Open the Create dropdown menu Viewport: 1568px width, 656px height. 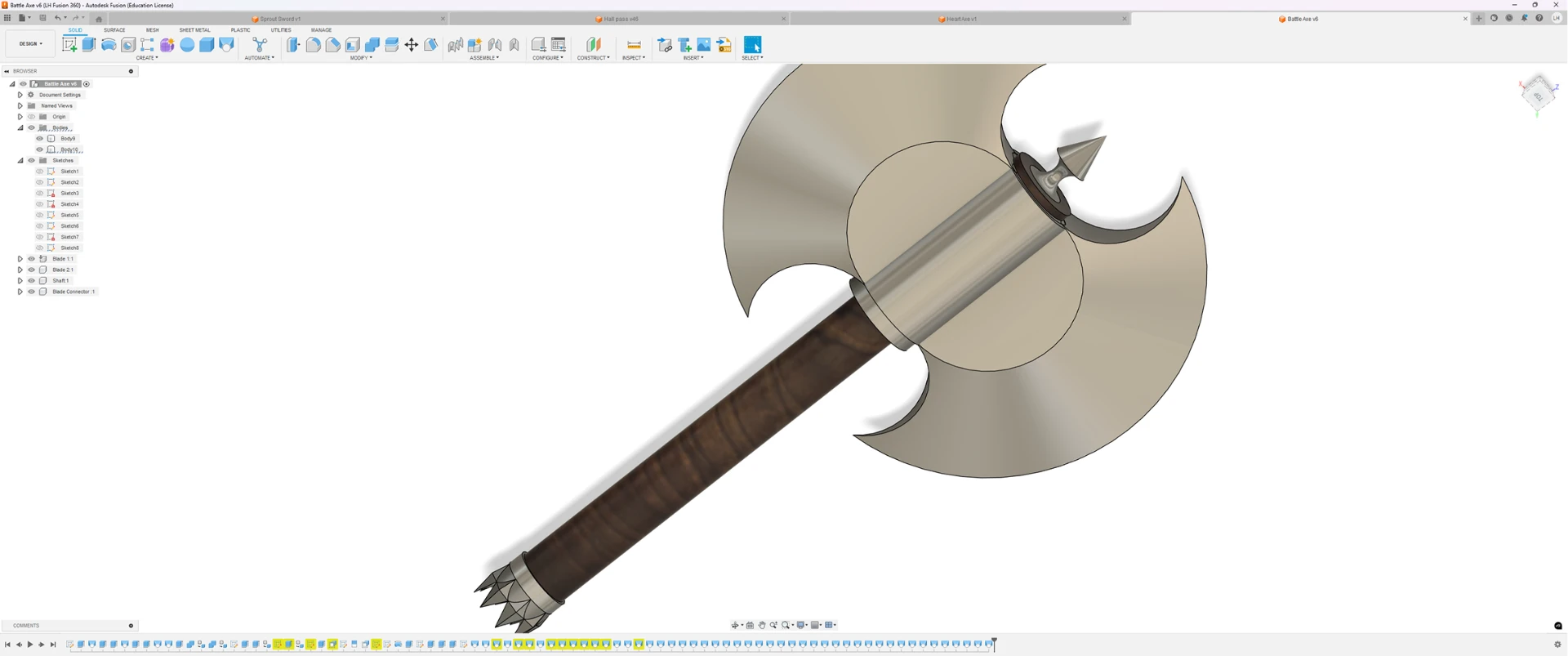coord(147,58)
